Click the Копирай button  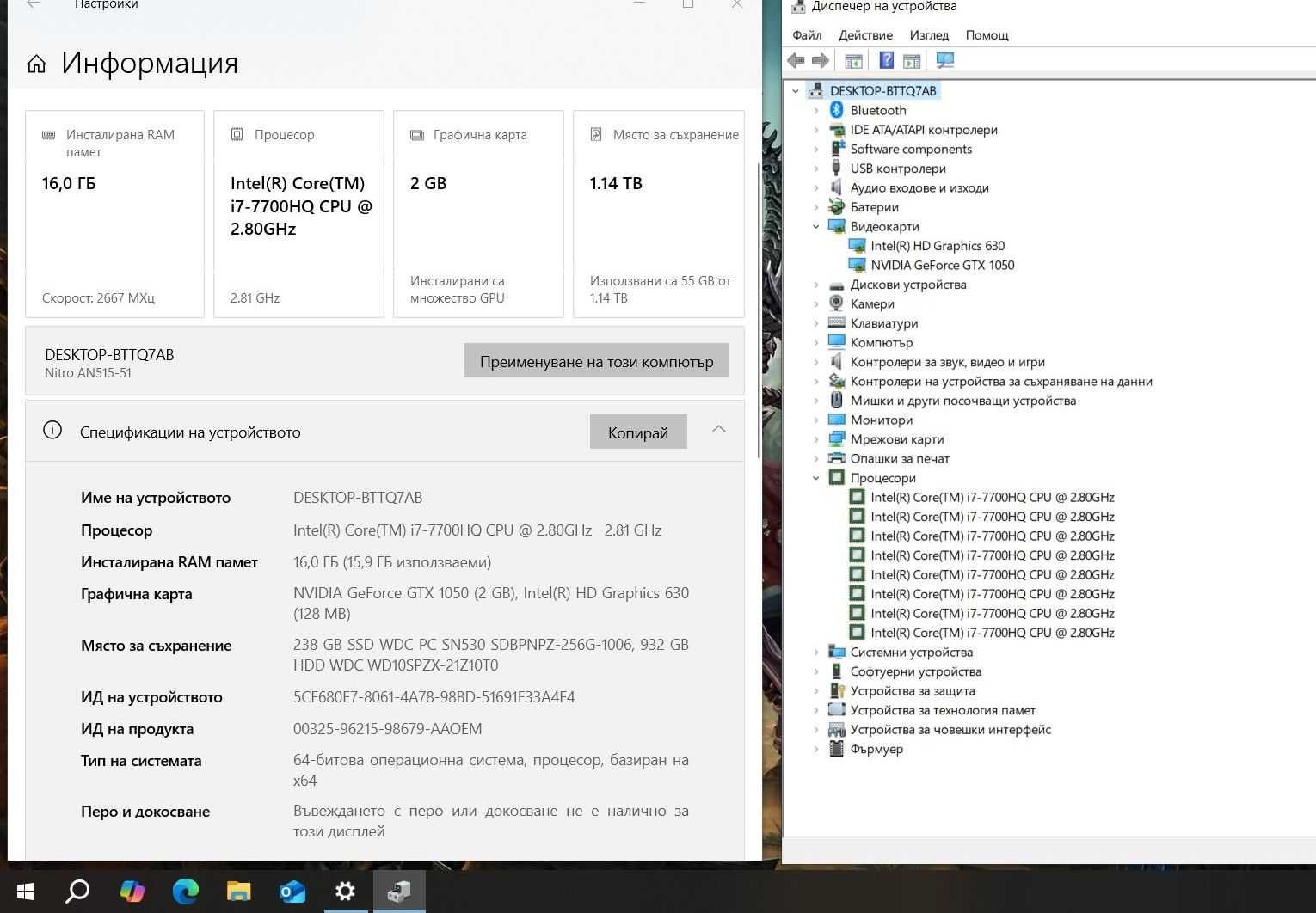[x=638, y=432]
